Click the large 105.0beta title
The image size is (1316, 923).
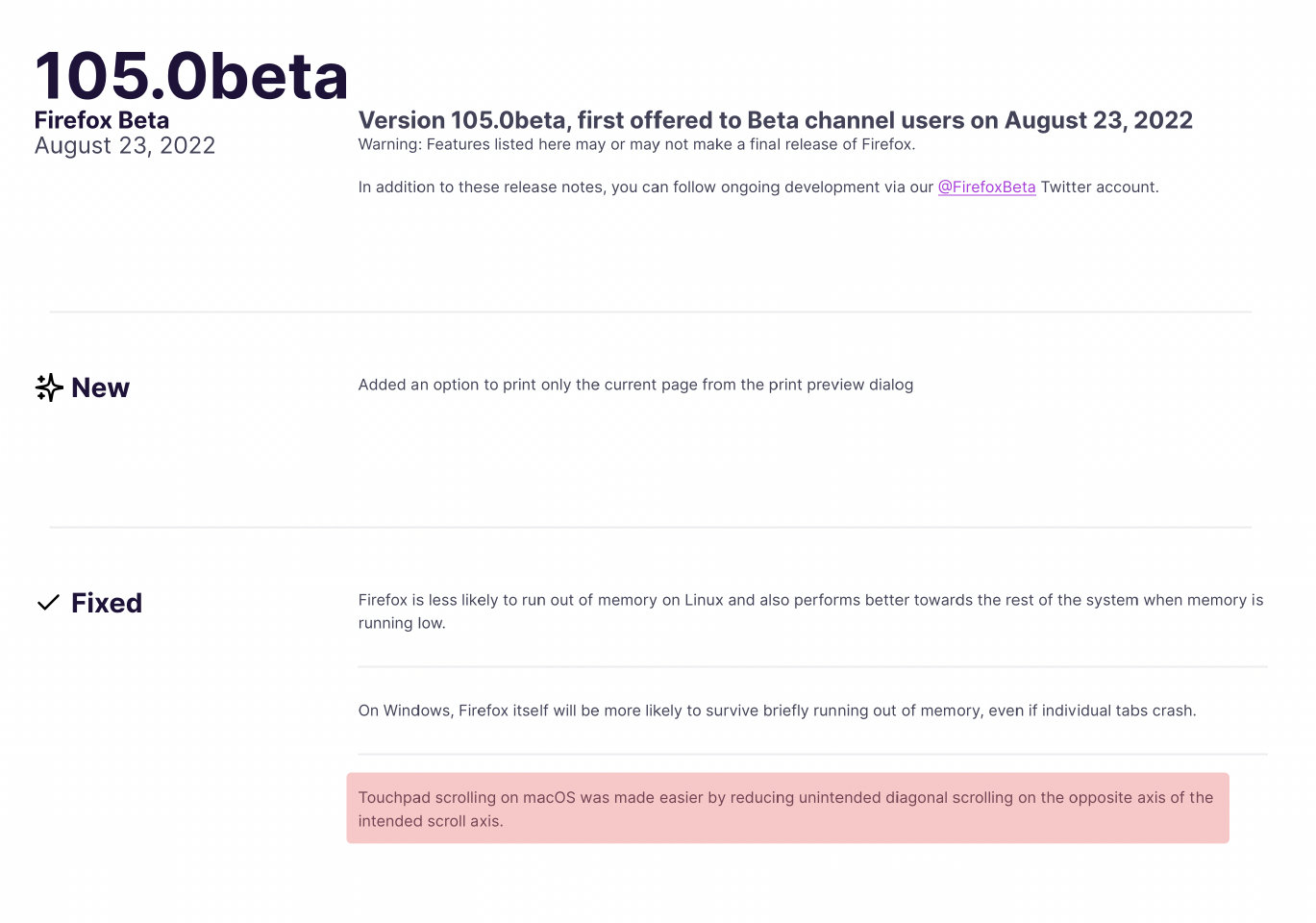(x=191, y=77)
